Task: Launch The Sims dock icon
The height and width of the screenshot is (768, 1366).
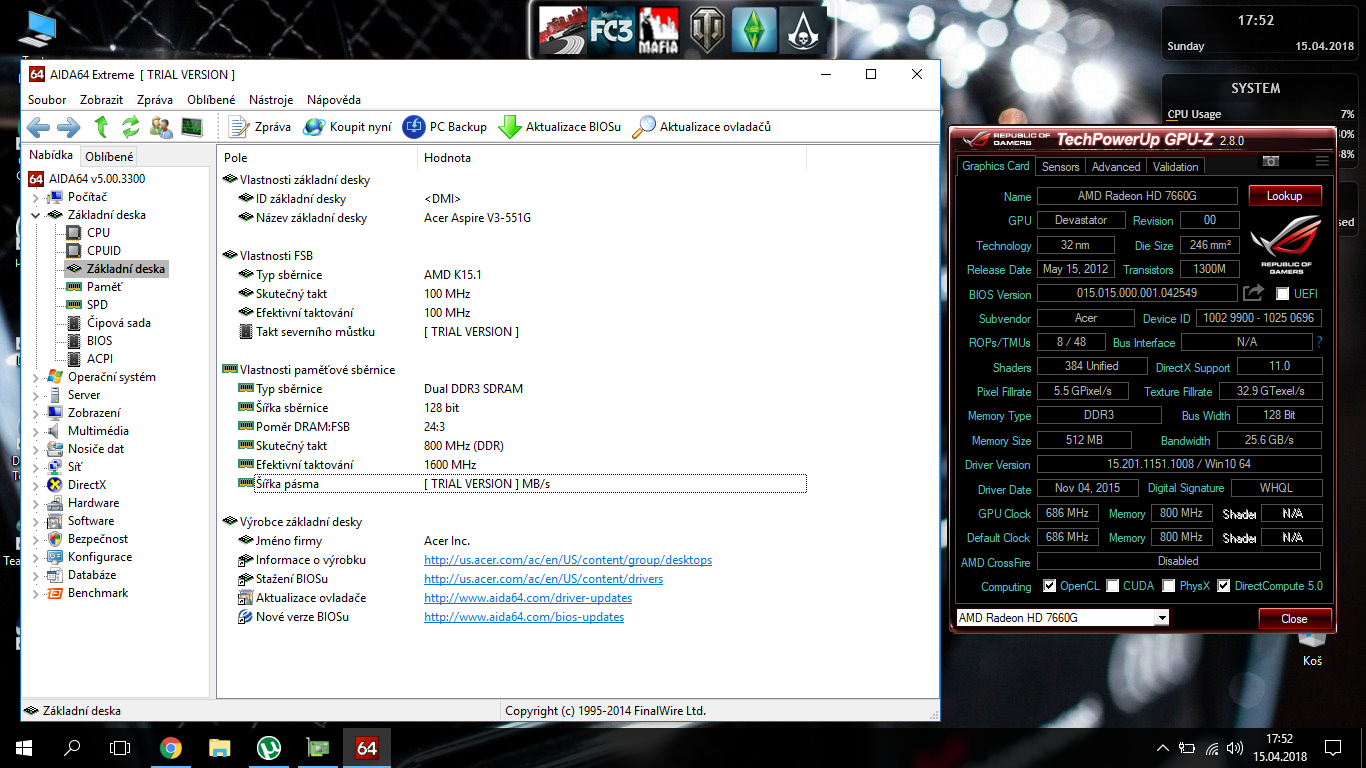Action: click(754, 30)
